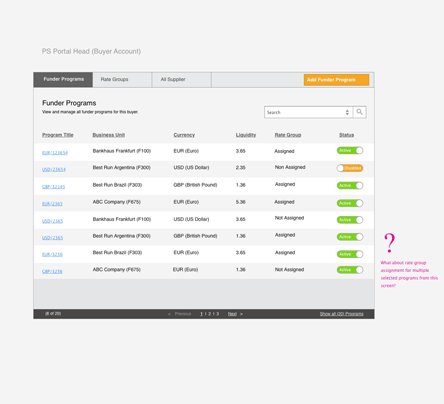Click GBP (British Pound) in GBP/32145 row
This screenshot has width=444, height=404.
click(195, 185)
